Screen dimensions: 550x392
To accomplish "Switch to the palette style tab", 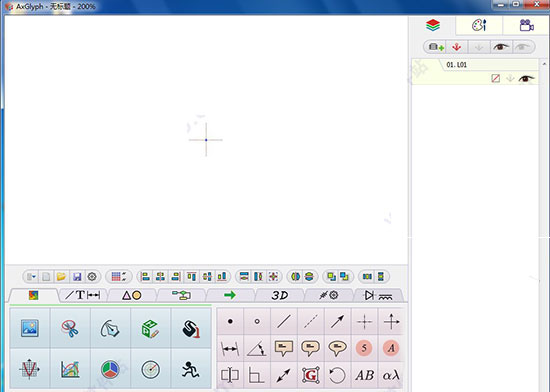I will [x=479, y=25].
